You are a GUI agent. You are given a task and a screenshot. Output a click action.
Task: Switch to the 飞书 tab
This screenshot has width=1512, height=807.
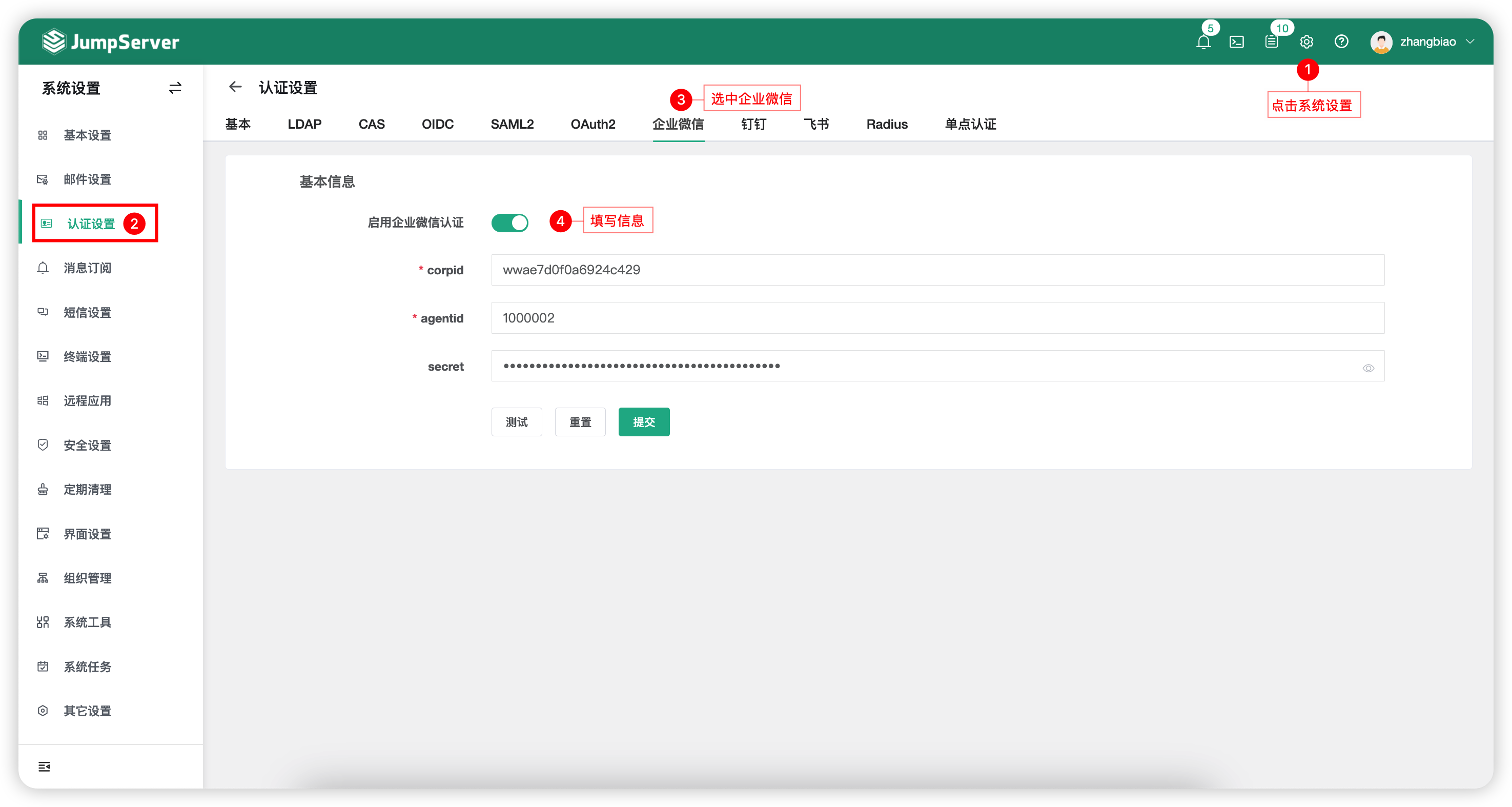pos(816,124)
